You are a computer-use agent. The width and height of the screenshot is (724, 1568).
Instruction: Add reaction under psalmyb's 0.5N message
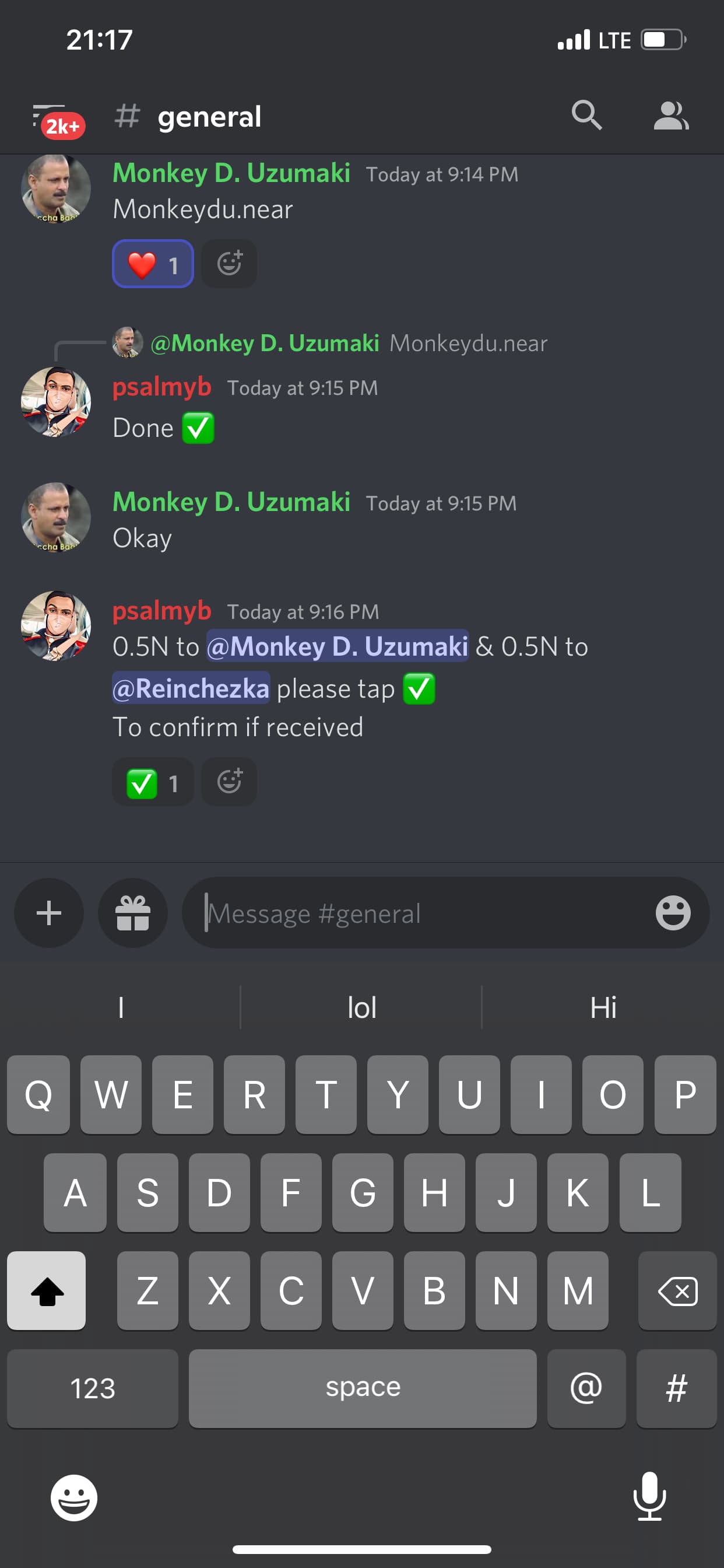229,782
